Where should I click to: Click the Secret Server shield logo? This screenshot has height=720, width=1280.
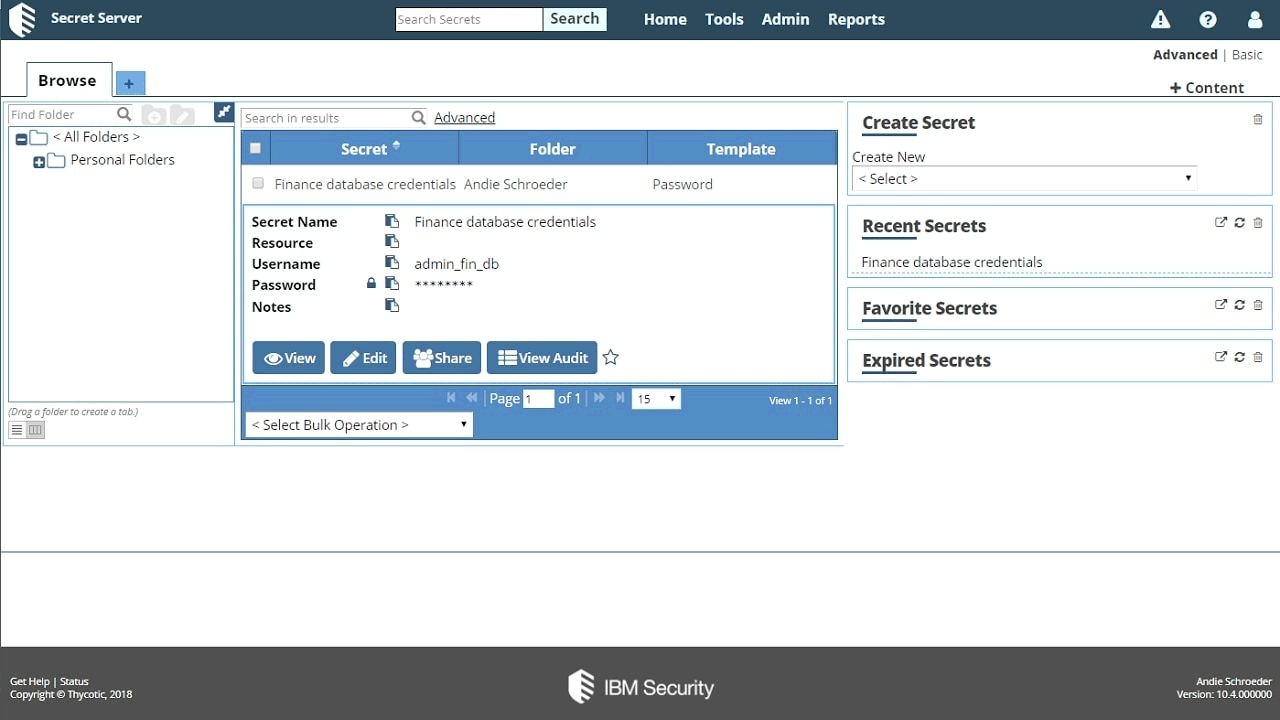point(22,19)
